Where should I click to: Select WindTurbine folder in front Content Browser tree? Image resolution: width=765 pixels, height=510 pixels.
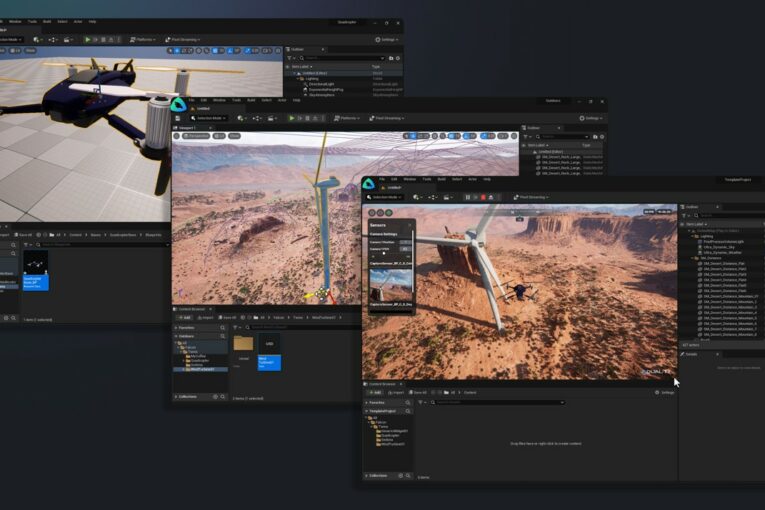391,444
